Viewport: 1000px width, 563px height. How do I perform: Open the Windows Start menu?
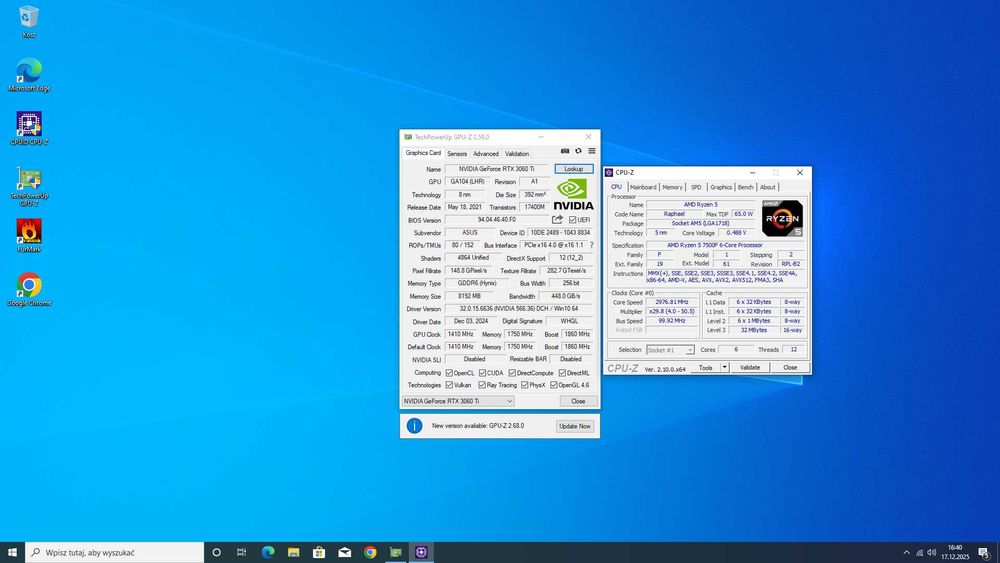pyautogui.click(x=12, y=552)
